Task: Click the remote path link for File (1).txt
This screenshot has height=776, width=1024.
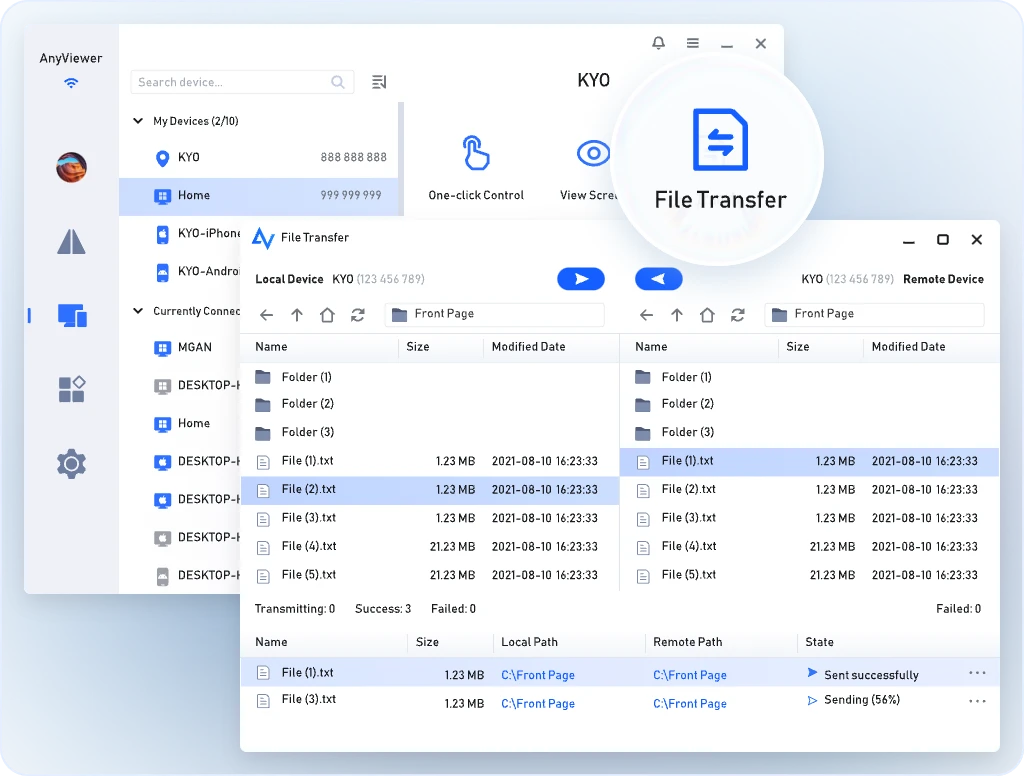Action: [689, 675]
